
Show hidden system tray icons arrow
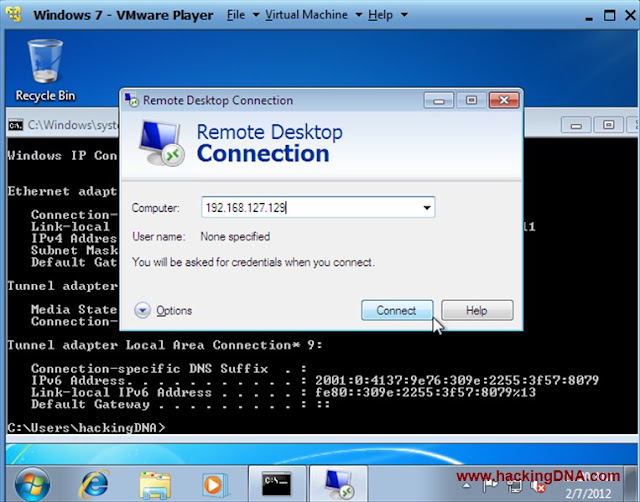[467, 486]
